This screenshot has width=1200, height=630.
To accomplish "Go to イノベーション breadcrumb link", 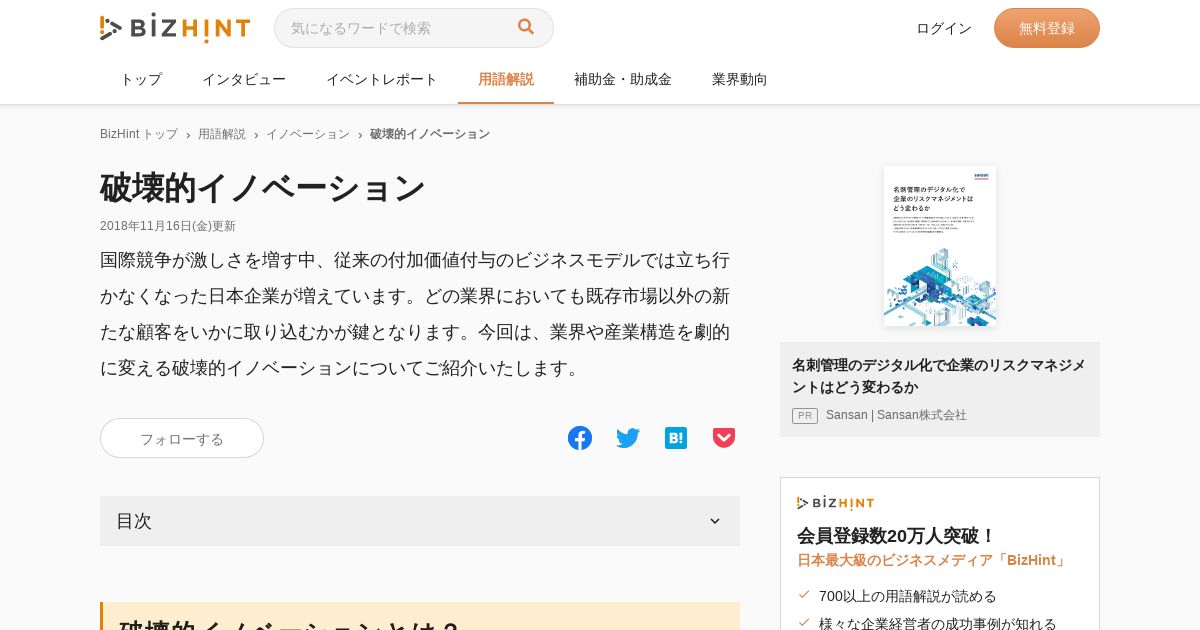I will click(x=308, y=134).
